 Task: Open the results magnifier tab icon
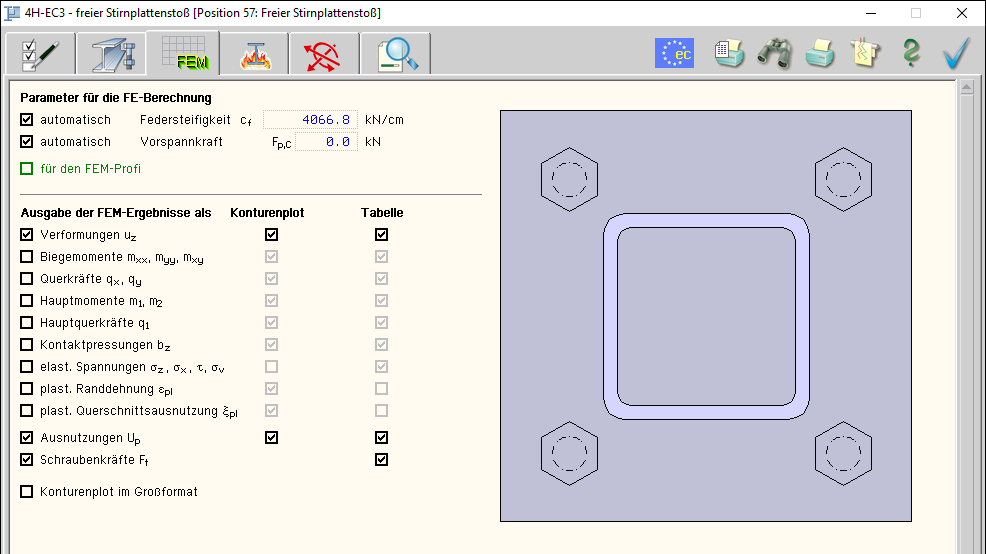(x=396, y=54)
